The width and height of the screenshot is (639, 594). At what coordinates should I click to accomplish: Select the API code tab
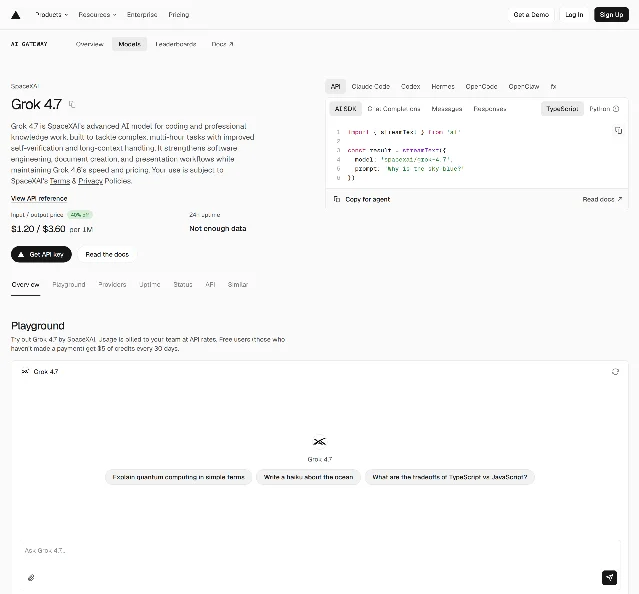[x=335, y=86]
